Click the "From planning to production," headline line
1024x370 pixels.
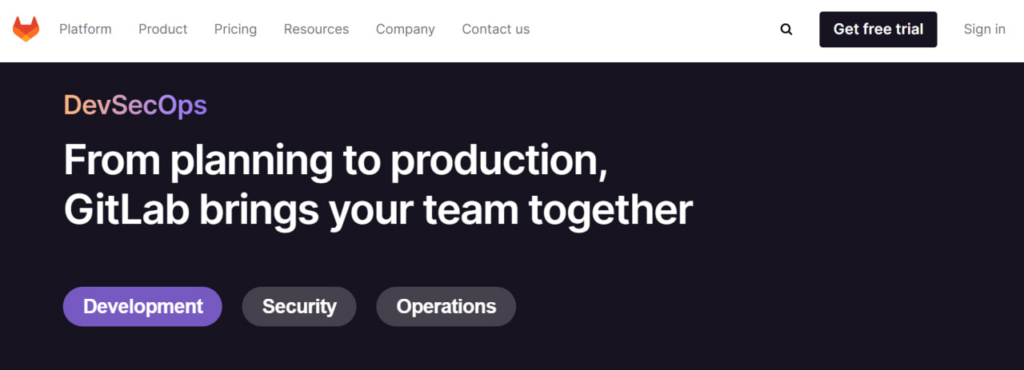336,161
